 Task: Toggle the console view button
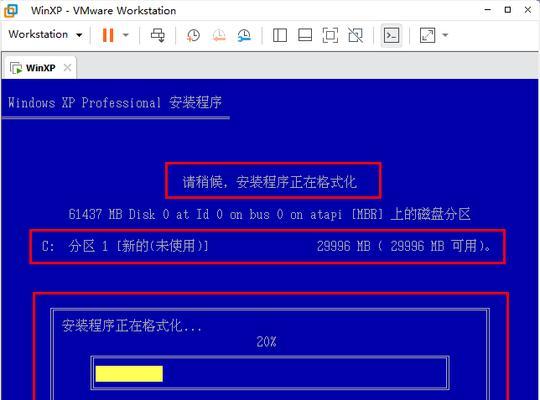click(392, 35)
